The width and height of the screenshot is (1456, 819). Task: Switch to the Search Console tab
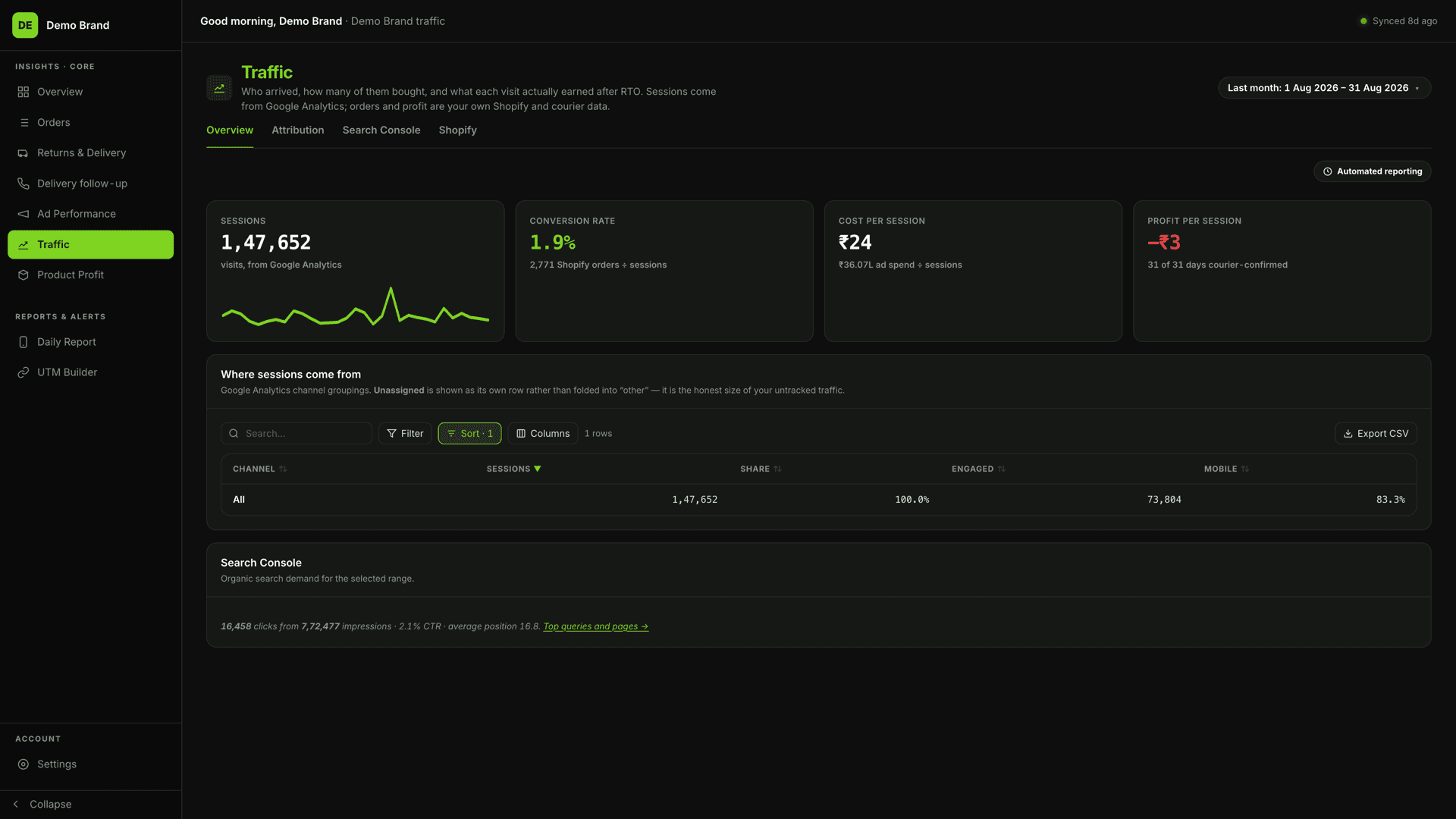point(381,130)
